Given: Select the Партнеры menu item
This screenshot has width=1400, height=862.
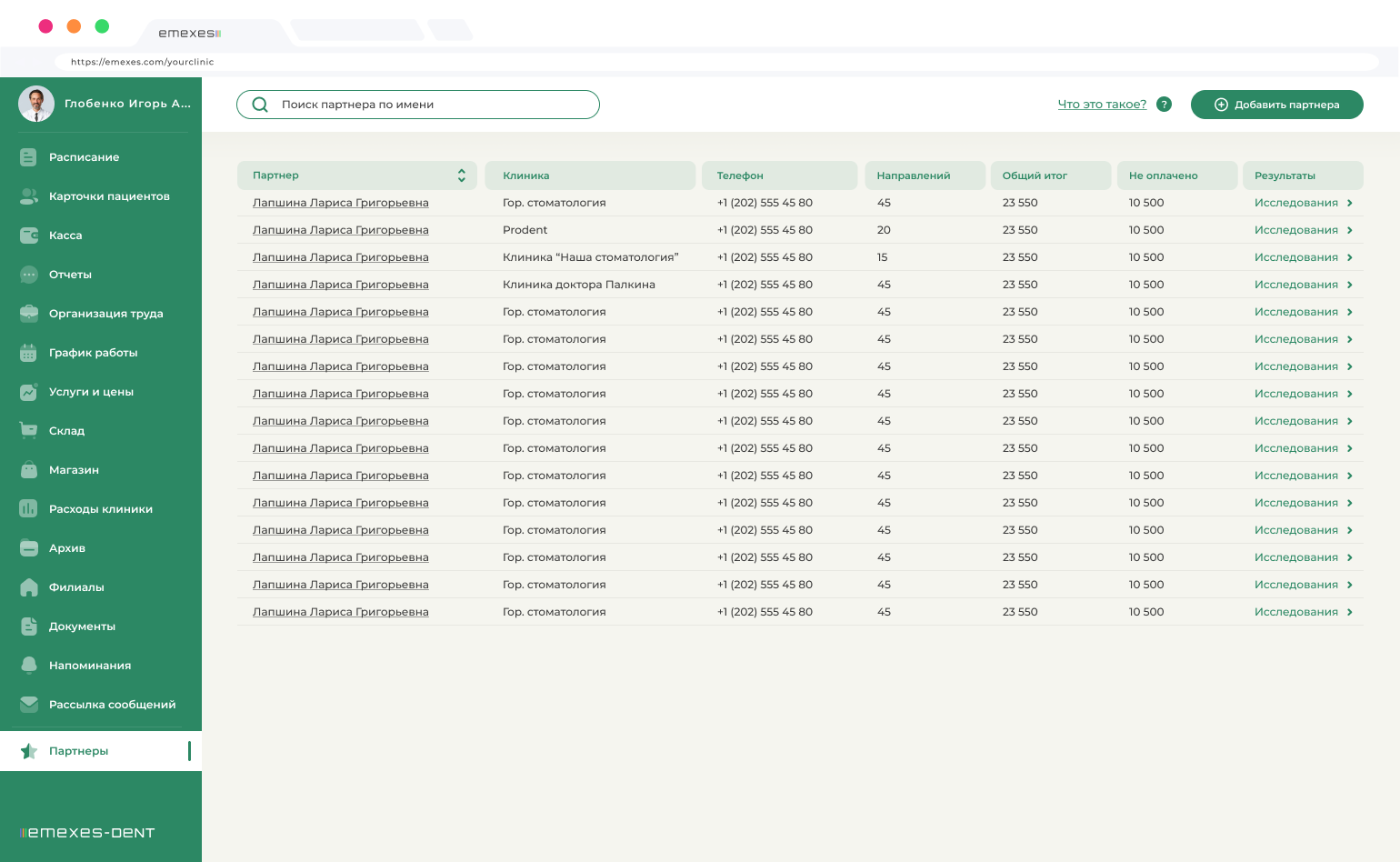Looking at the screenshot, I should tap(101, 751).
